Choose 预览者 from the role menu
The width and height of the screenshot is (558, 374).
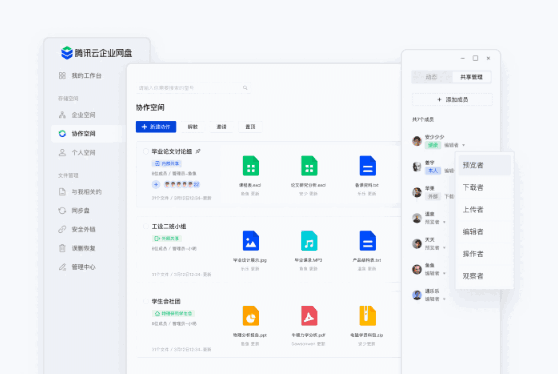(x=484, y=165)
